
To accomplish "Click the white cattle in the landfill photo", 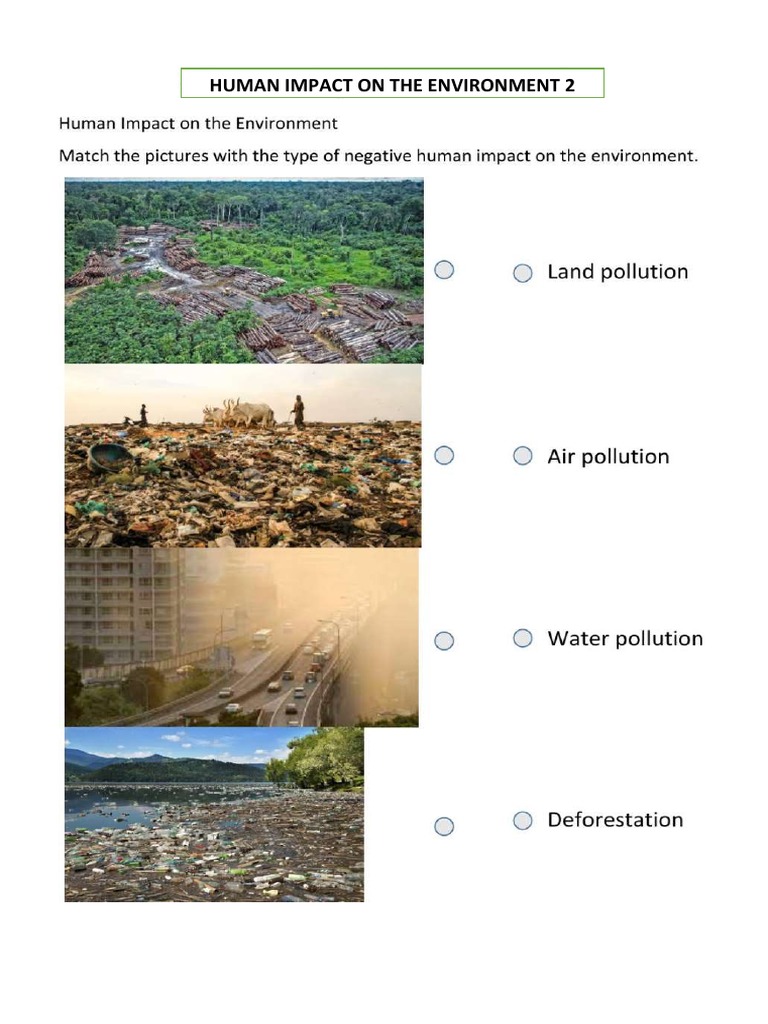I will [240, 413].
